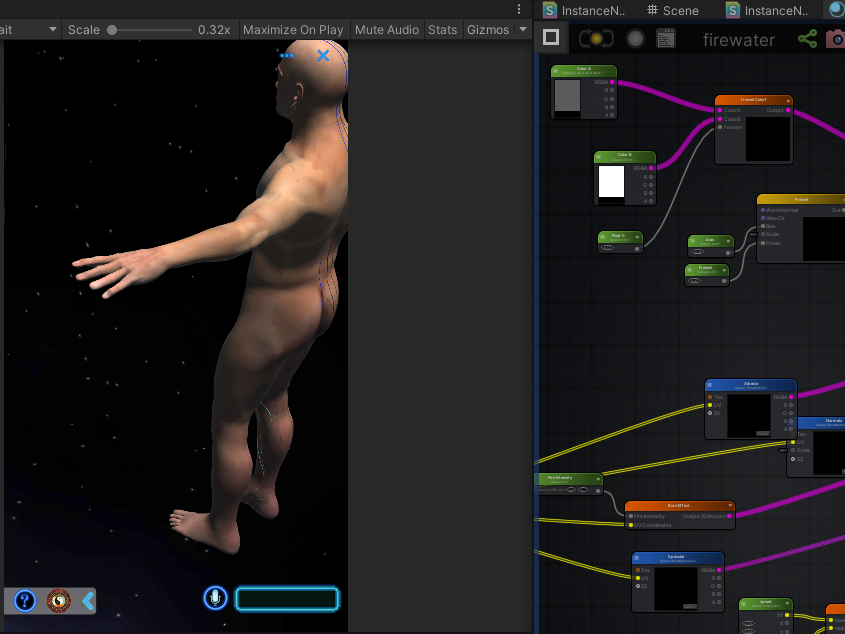845x634 pixels.
Task: Click the yin-yang emblem icon
Action: click(59, 601)
